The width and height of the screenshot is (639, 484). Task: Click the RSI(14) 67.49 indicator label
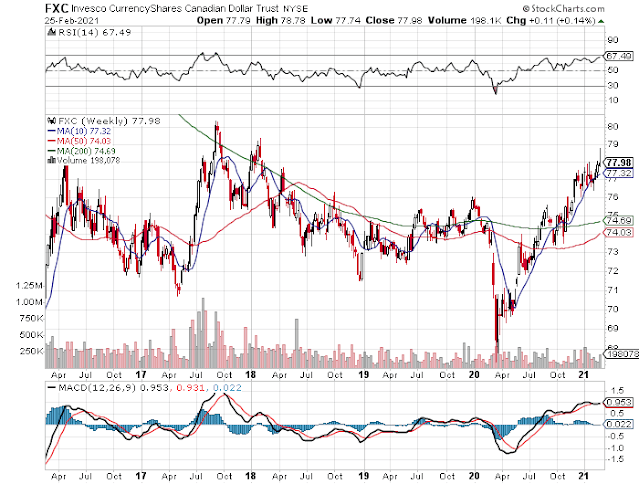point(95,33)
